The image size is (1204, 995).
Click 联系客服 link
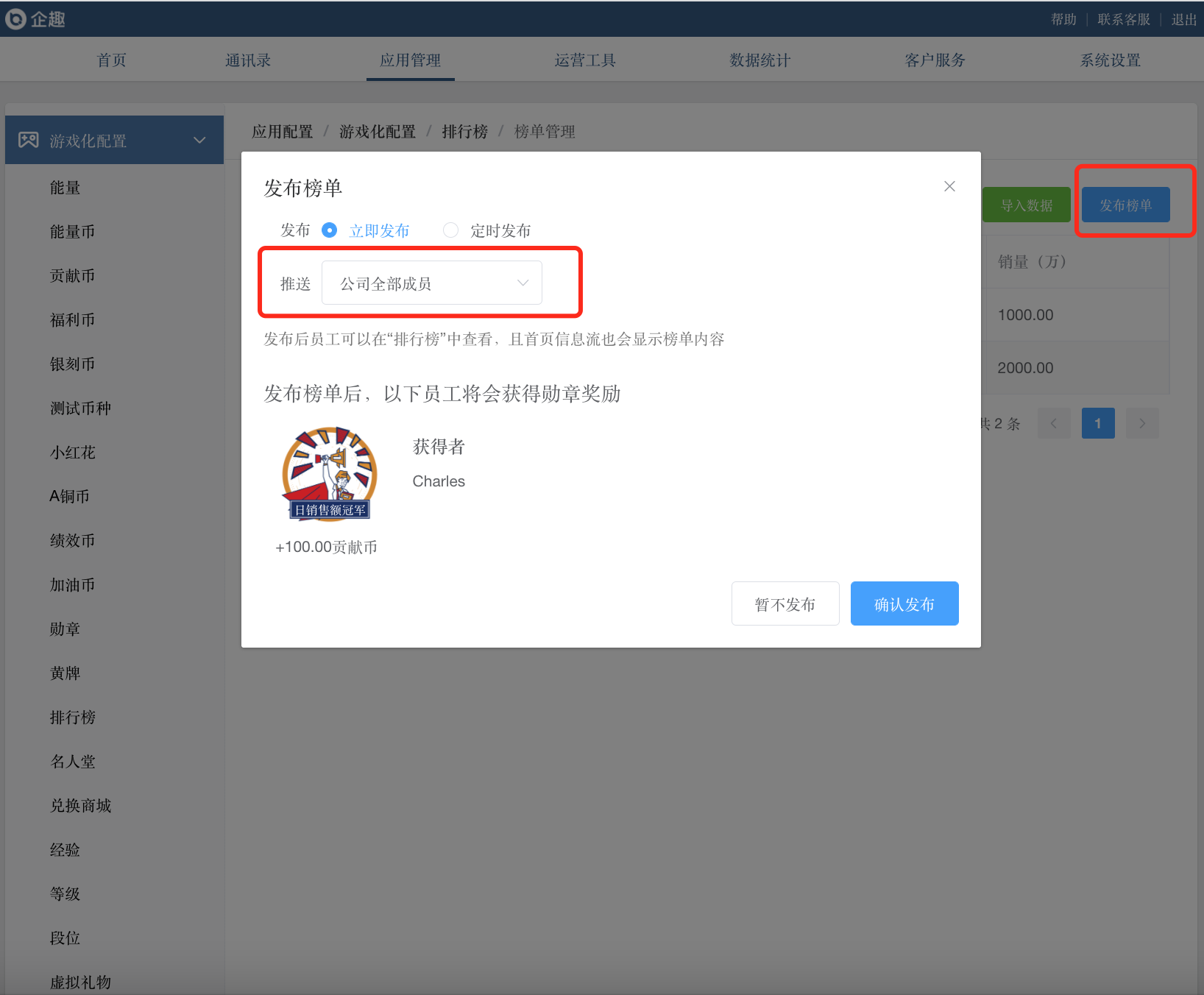[x=1124, y=19]
